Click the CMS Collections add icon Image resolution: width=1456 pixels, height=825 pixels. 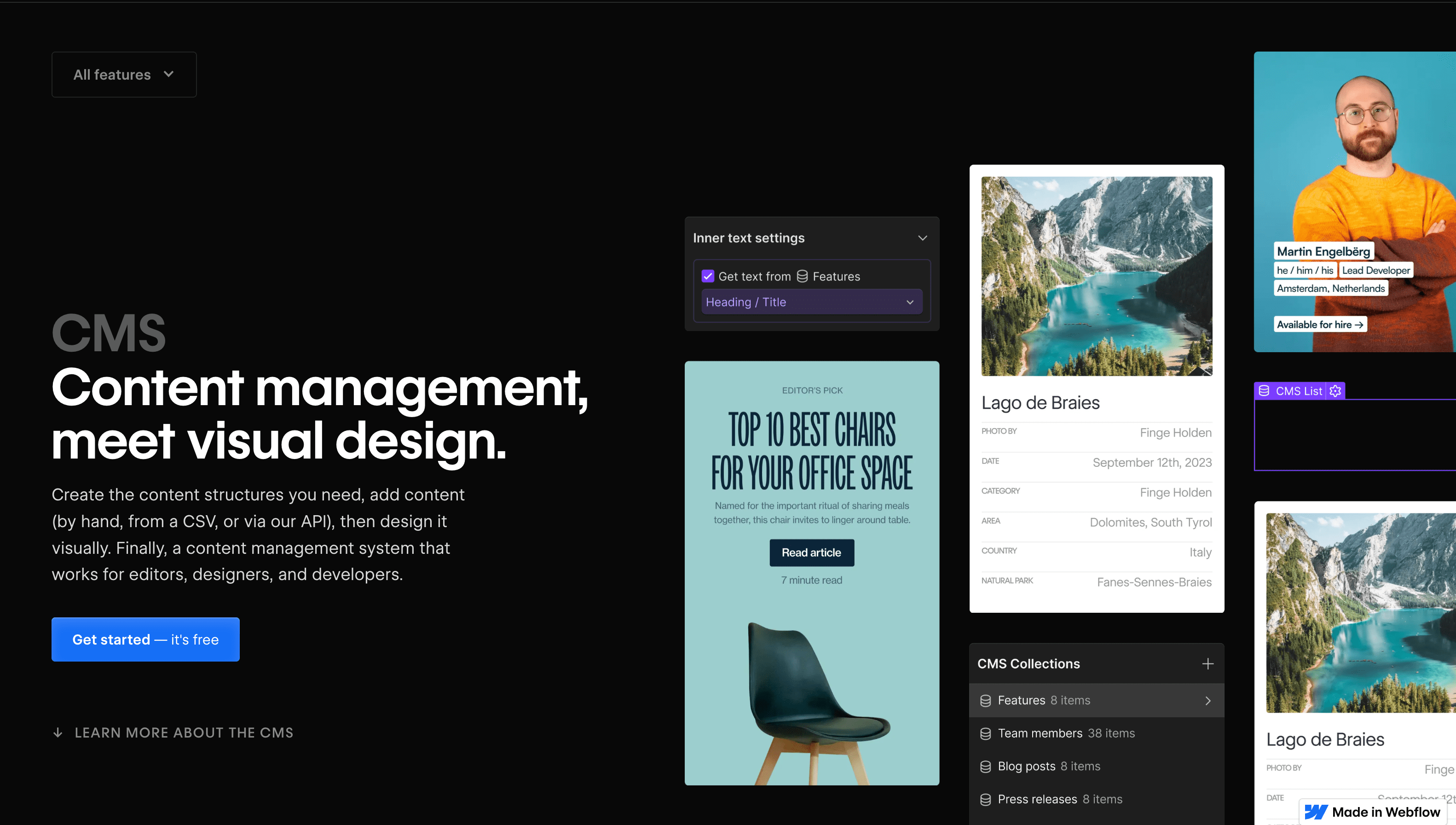tap(1208, 663)
